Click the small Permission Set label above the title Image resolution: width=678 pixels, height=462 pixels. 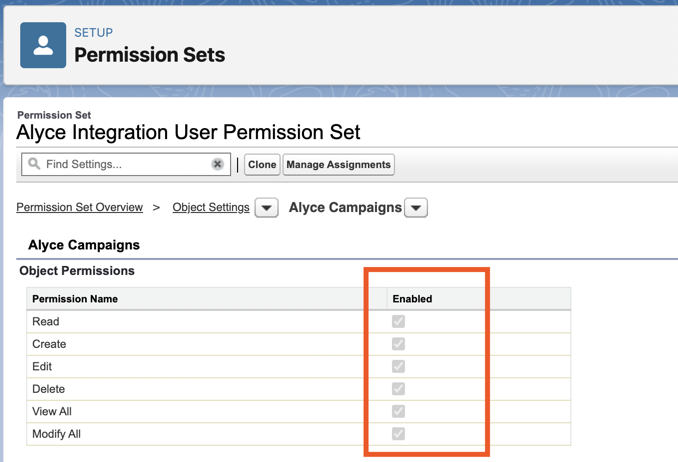(x=54, y=115)
